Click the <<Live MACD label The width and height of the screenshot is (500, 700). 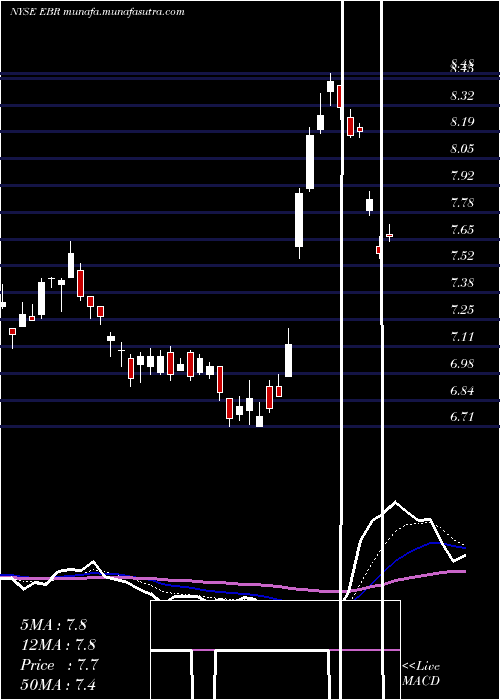421,673
